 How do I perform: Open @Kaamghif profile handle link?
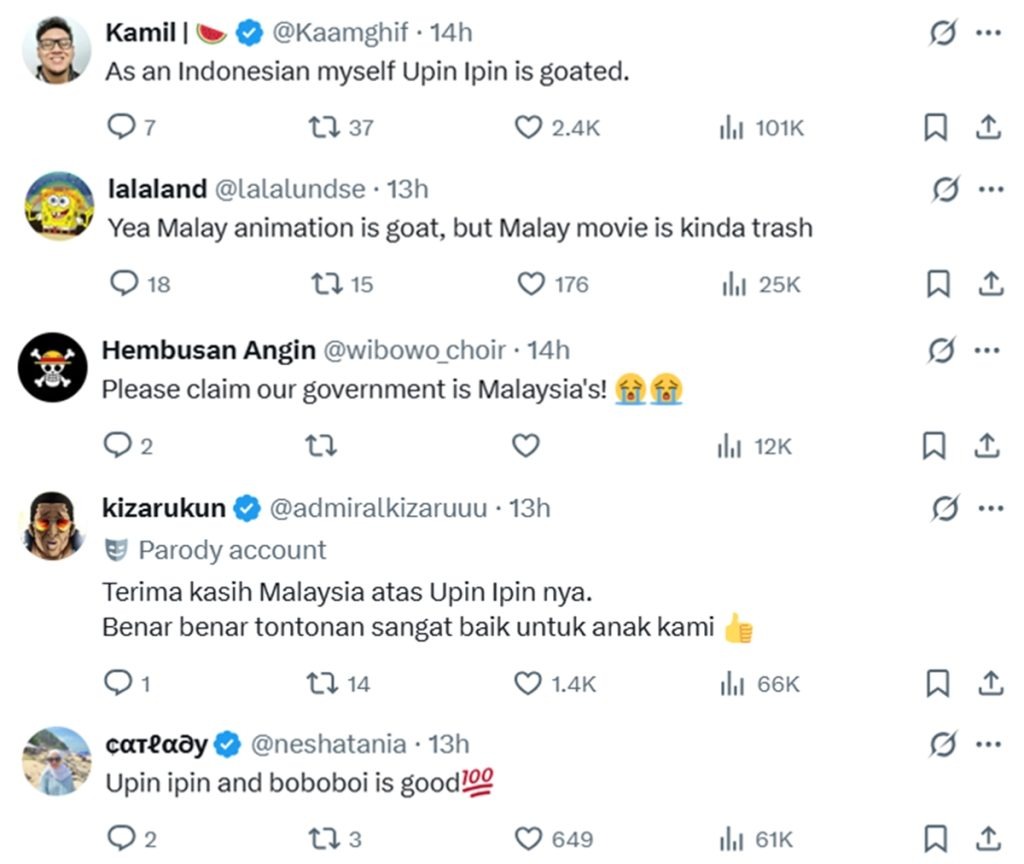[x=340, y=33]
